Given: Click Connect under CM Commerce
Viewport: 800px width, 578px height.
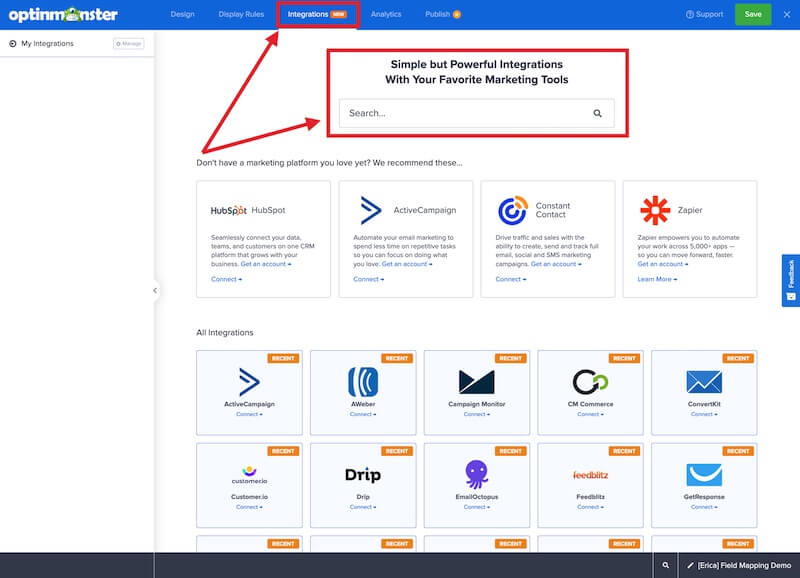Looking at the screenshot, I should click(x=590, y=414).
